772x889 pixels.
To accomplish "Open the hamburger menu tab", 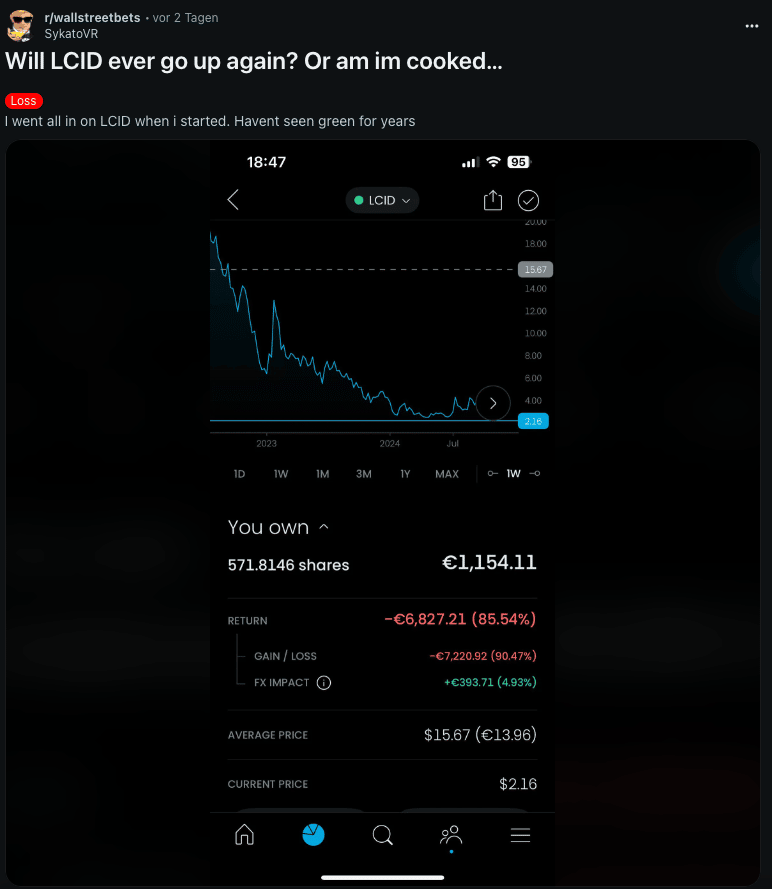I will point(520,835).
